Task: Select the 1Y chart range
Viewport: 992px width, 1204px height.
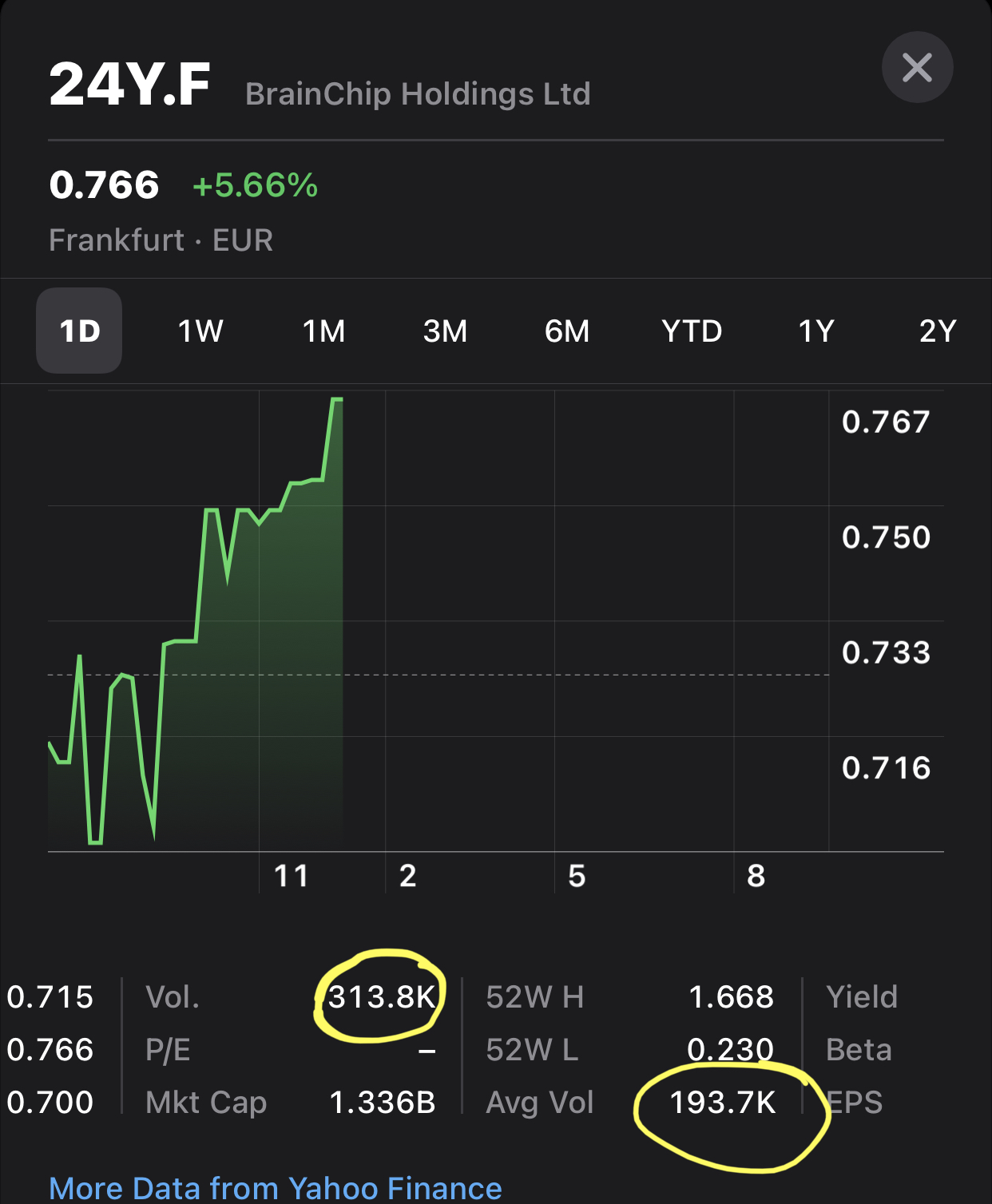Action: pos(815,331)
